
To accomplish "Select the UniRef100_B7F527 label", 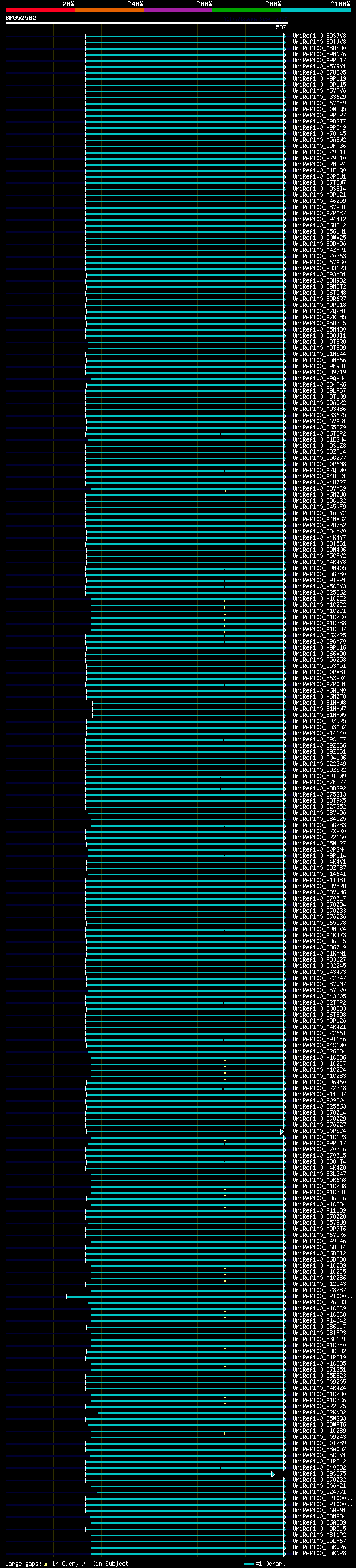I will coord(319,782).
